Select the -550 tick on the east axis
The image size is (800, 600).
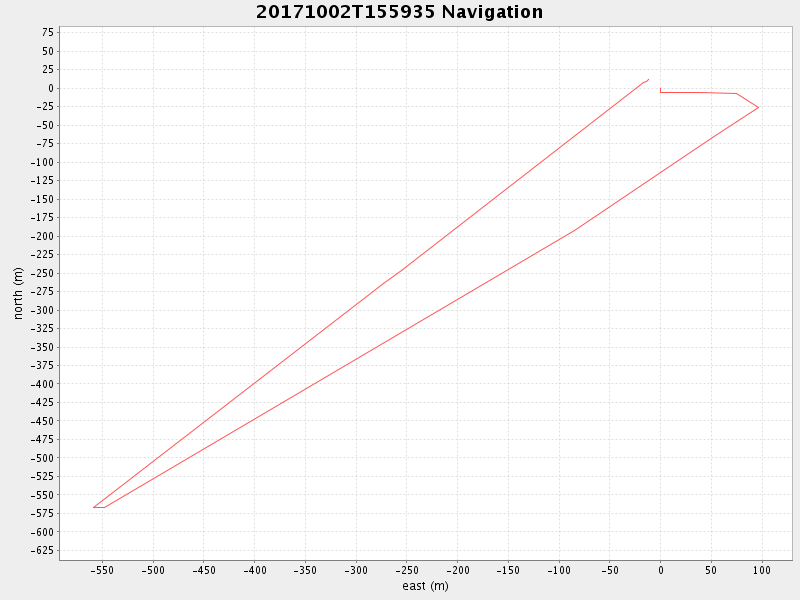pyautogui.click(x=101, y=570)
